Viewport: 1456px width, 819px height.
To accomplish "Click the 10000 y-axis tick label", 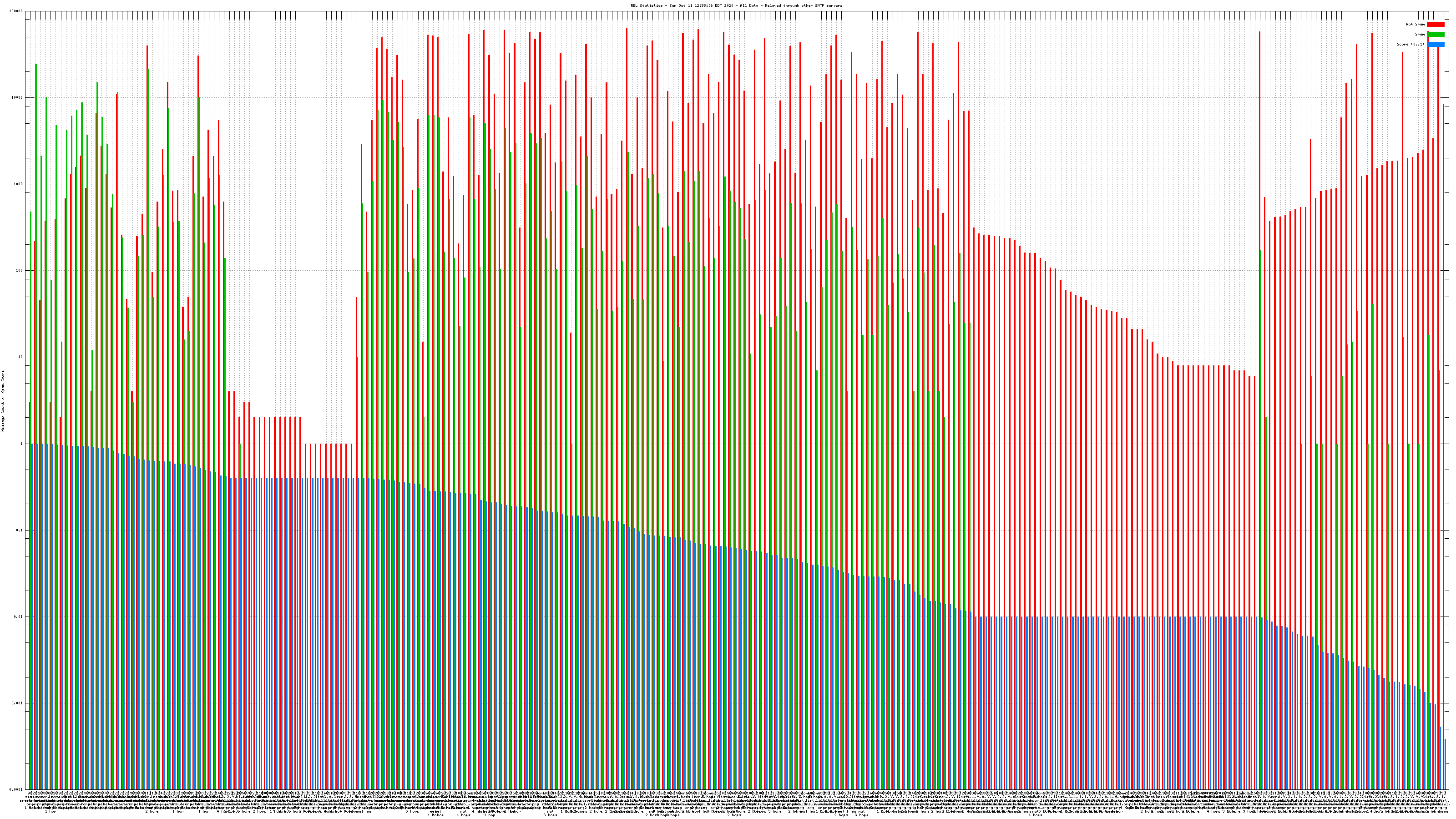I will (x=17, y=98).
